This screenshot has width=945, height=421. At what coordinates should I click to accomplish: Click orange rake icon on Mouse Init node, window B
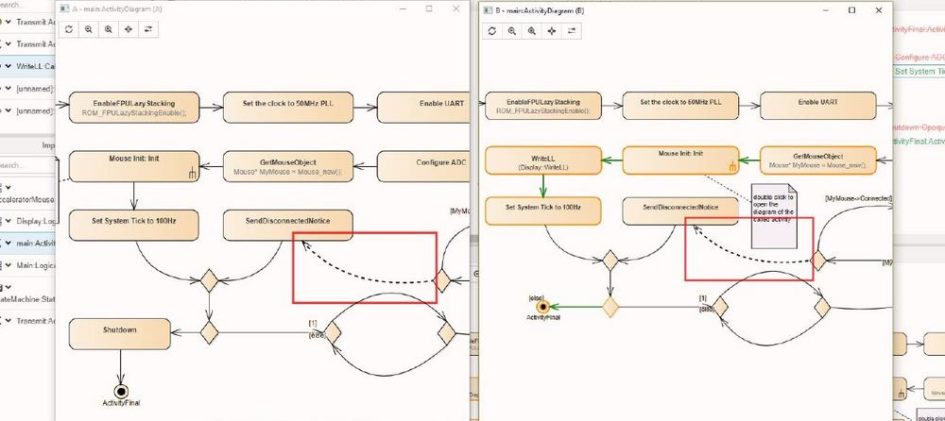[x=732, y=167]
